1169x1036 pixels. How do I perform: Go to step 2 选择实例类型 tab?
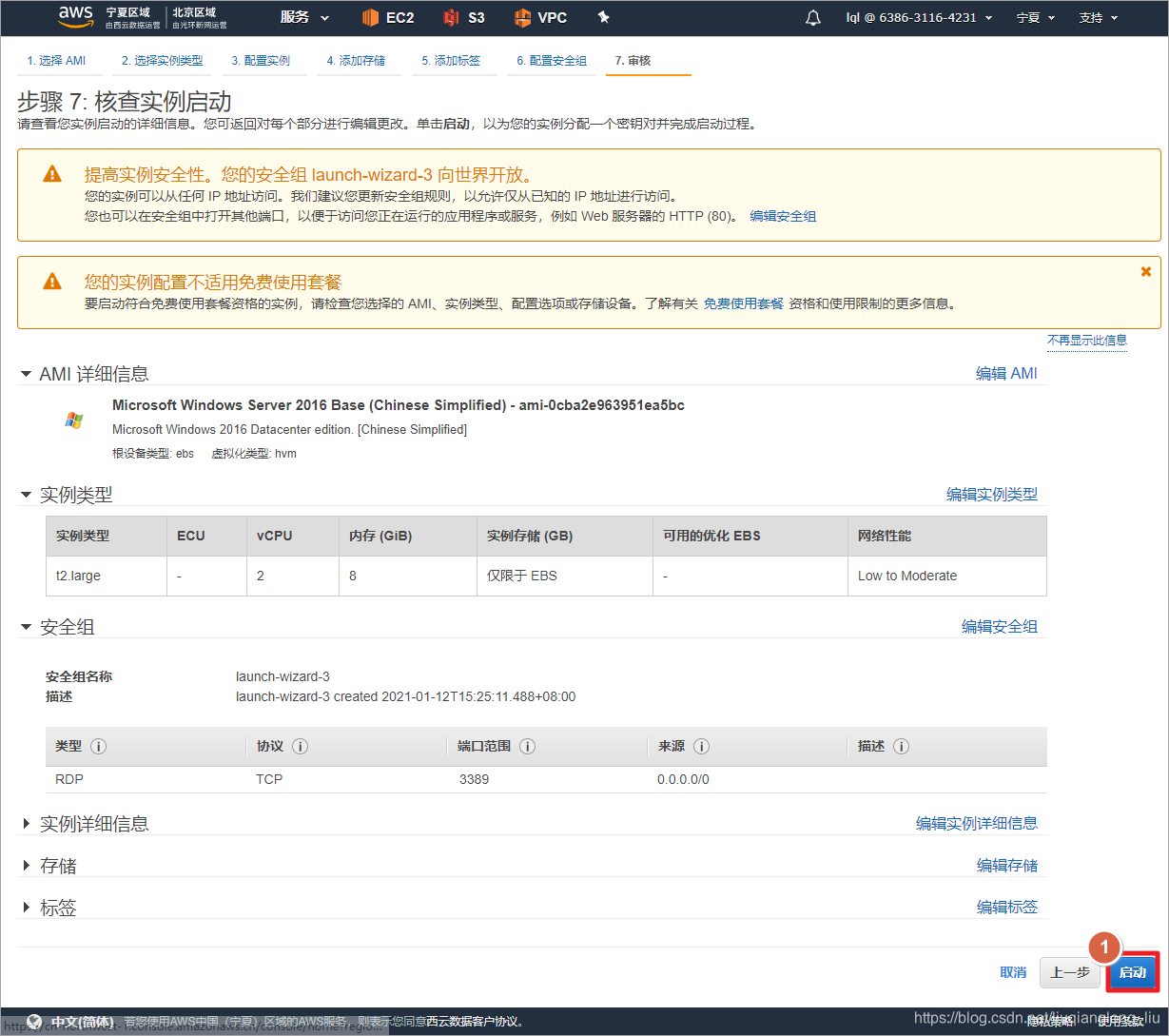tap(163, 61)
